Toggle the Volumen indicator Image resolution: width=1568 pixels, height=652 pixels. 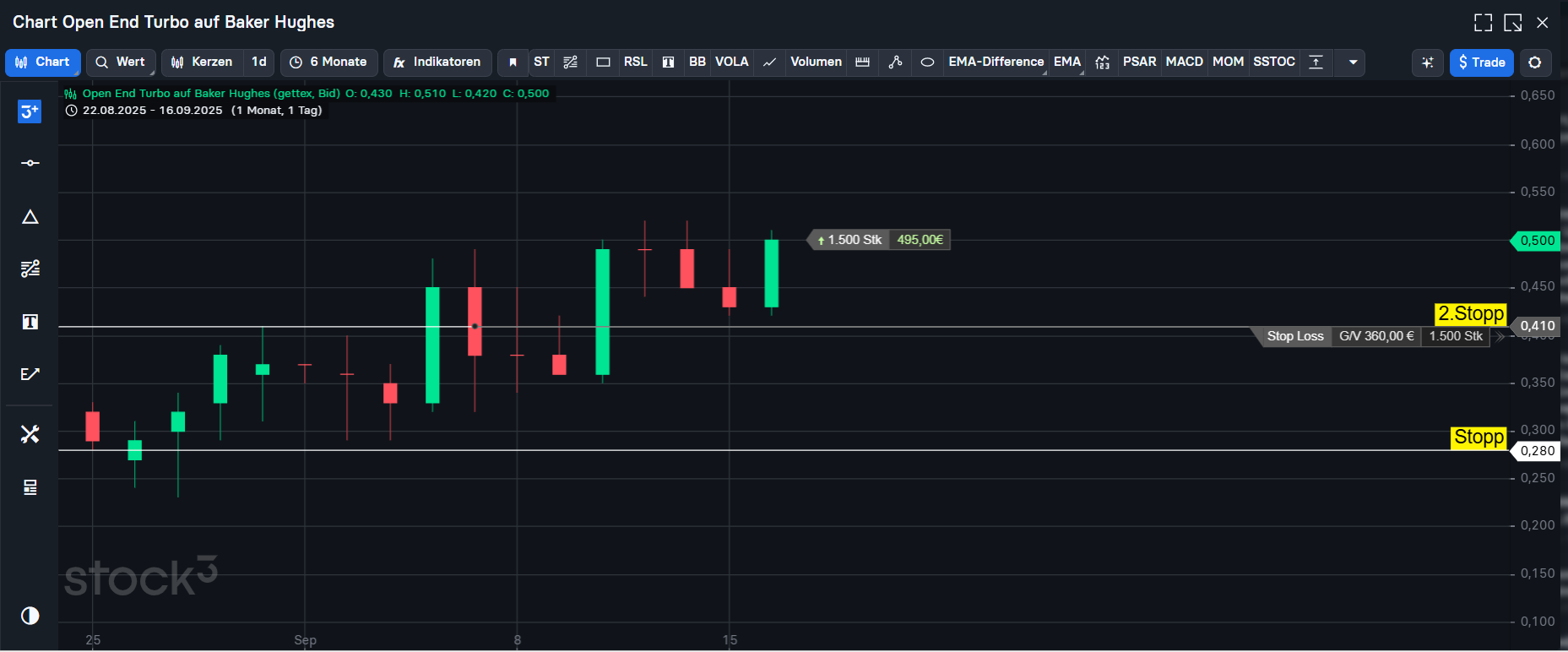pyautogui.click(x=815, y=62)
